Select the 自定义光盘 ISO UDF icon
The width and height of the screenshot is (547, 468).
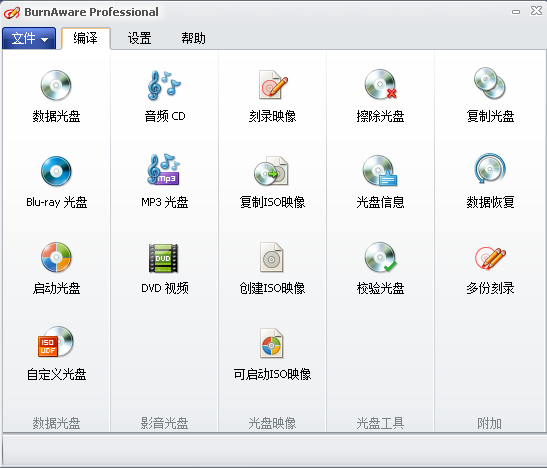(56, 342)
